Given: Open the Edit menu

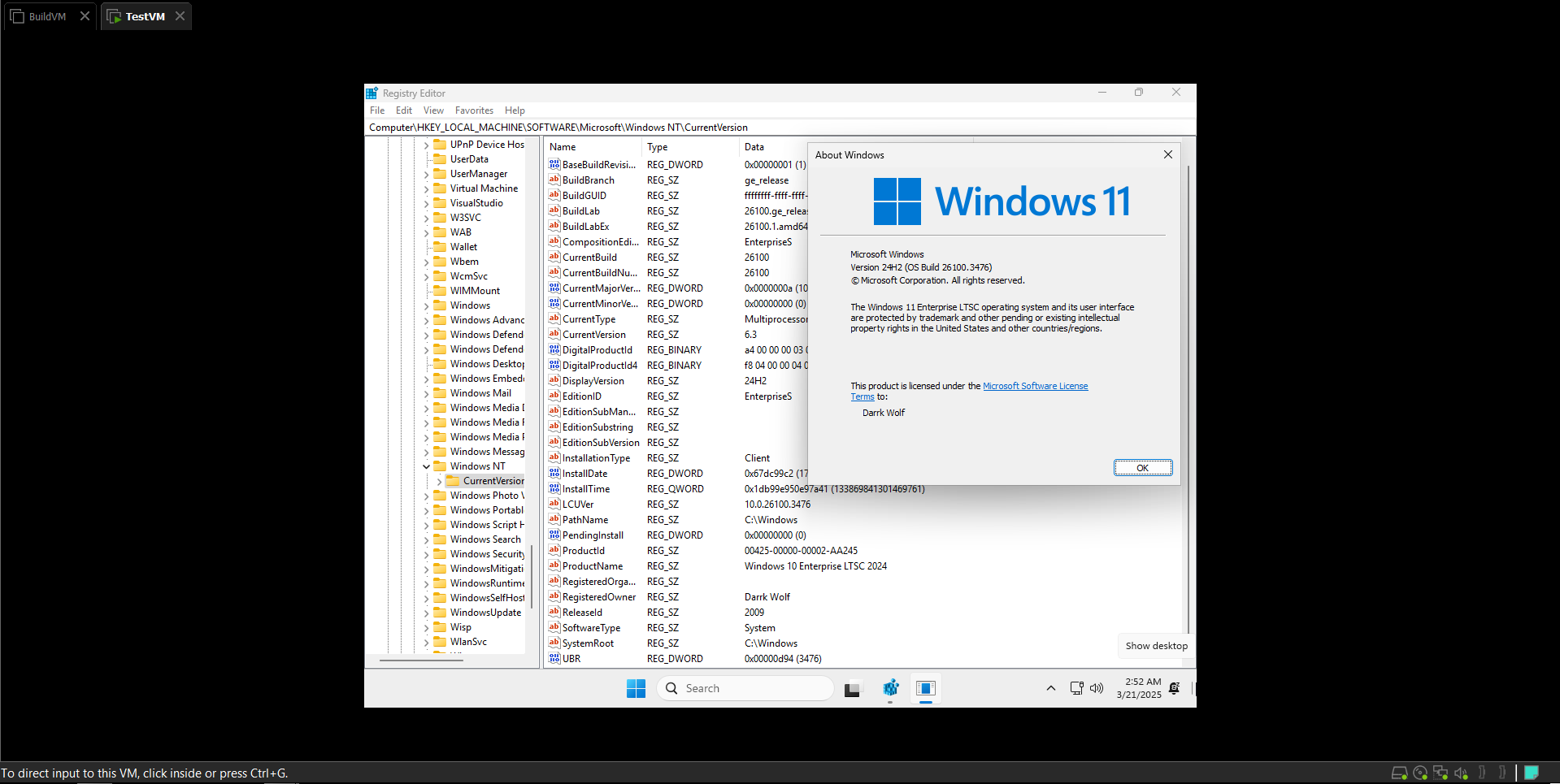Looking at the screenshot, I should [x=404, y=110].
